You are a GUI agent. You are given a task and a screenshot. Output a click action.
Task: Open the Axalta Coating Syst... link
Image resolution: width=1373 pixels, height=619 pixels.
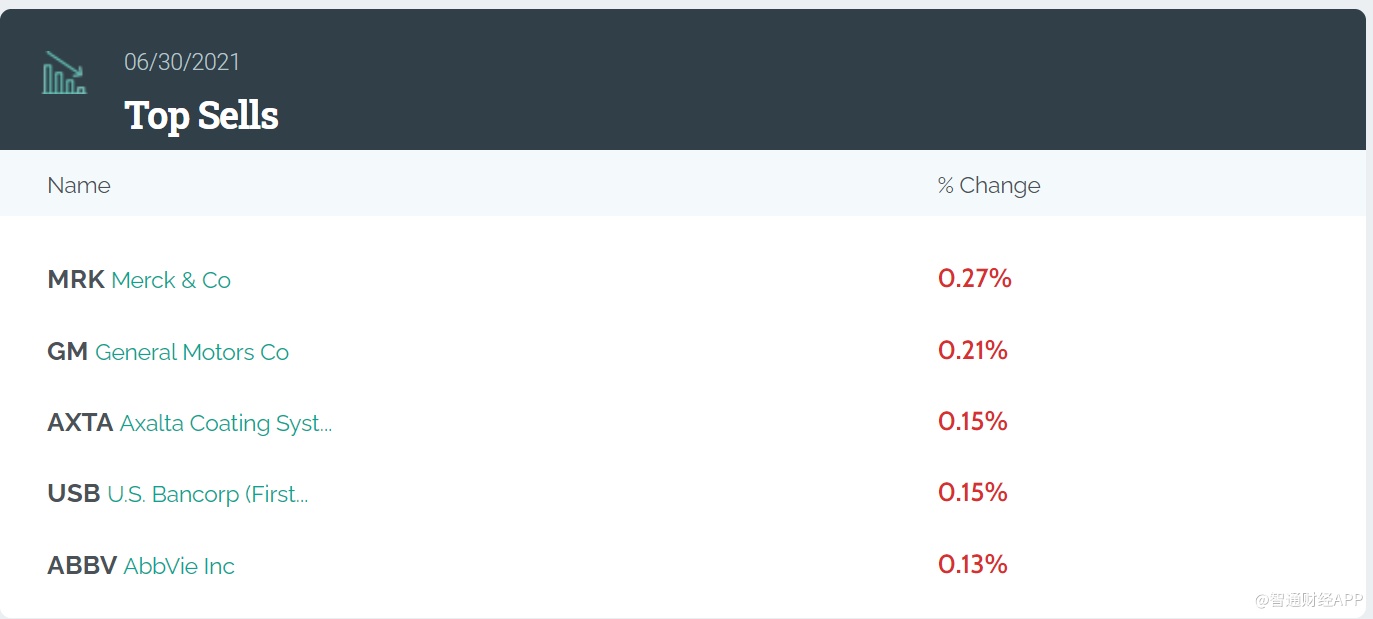tap(226, 423)
